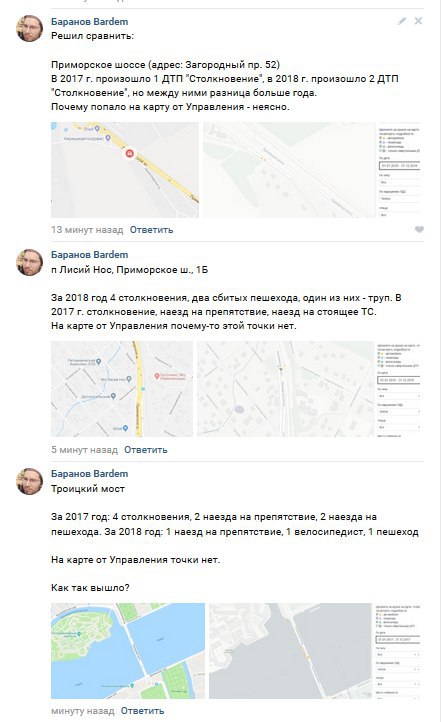The width and height of the screenshot is (441, 722).
Task: Open the avatar beside the Лисий Нос comment
Action: point(30,262)
